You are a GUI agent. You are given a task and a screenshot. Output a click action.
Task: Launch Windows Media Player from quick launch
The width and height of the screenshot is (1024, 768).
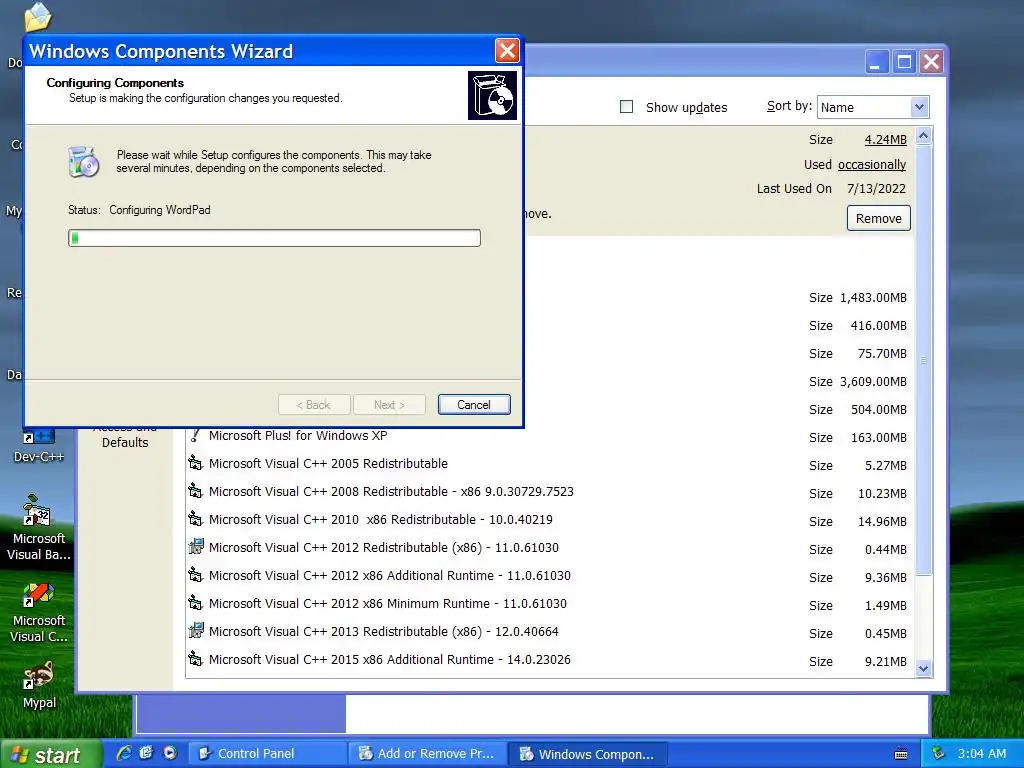[x=170, y=753]
